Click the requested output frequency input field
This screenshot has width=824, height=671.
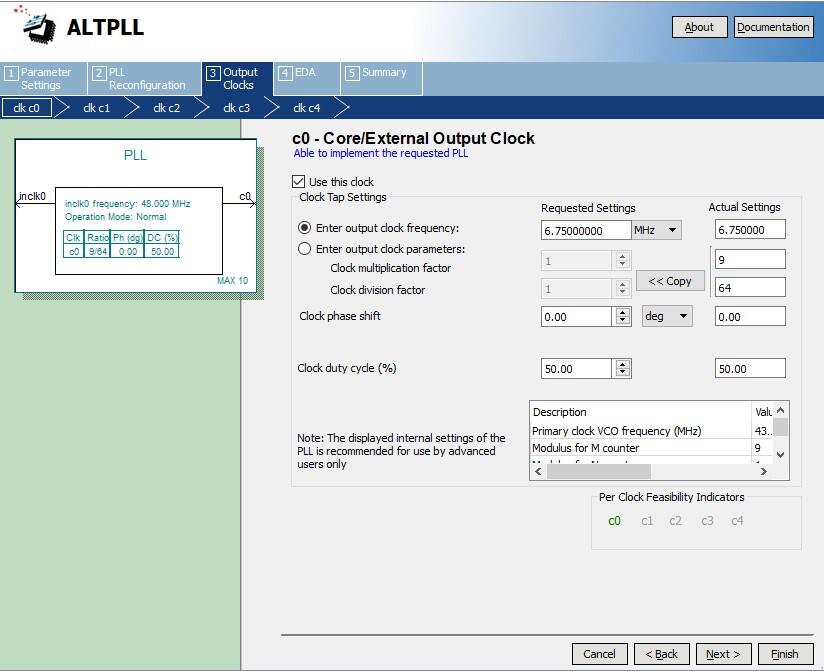pyautogui.click(x=586, y=230)
